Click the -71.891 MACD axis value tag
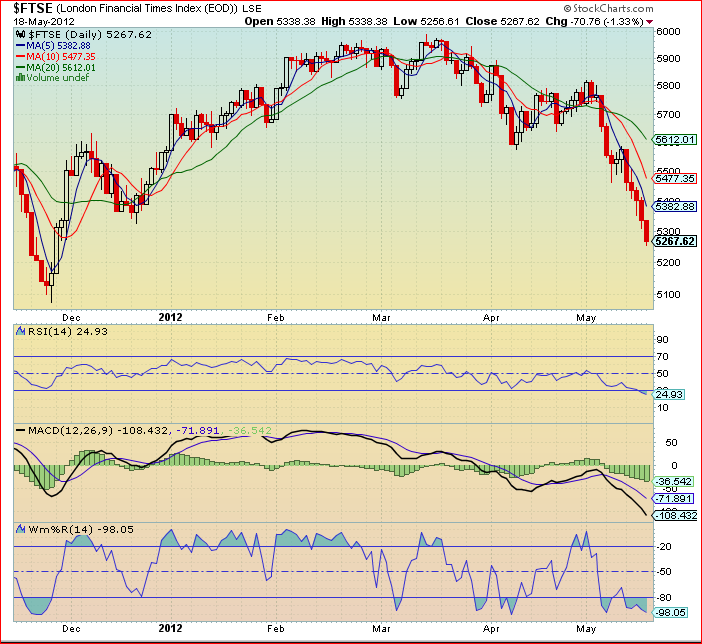Viewport: 702px width, 644px height. pos(674,498)
